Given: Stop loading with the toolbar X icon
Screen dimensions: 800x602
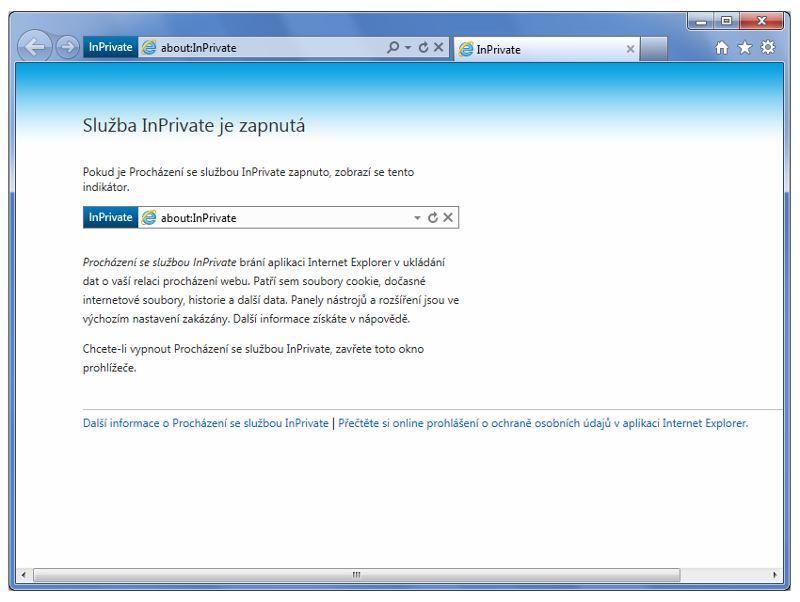Looking at the screenshot, I should pos(438,47).
